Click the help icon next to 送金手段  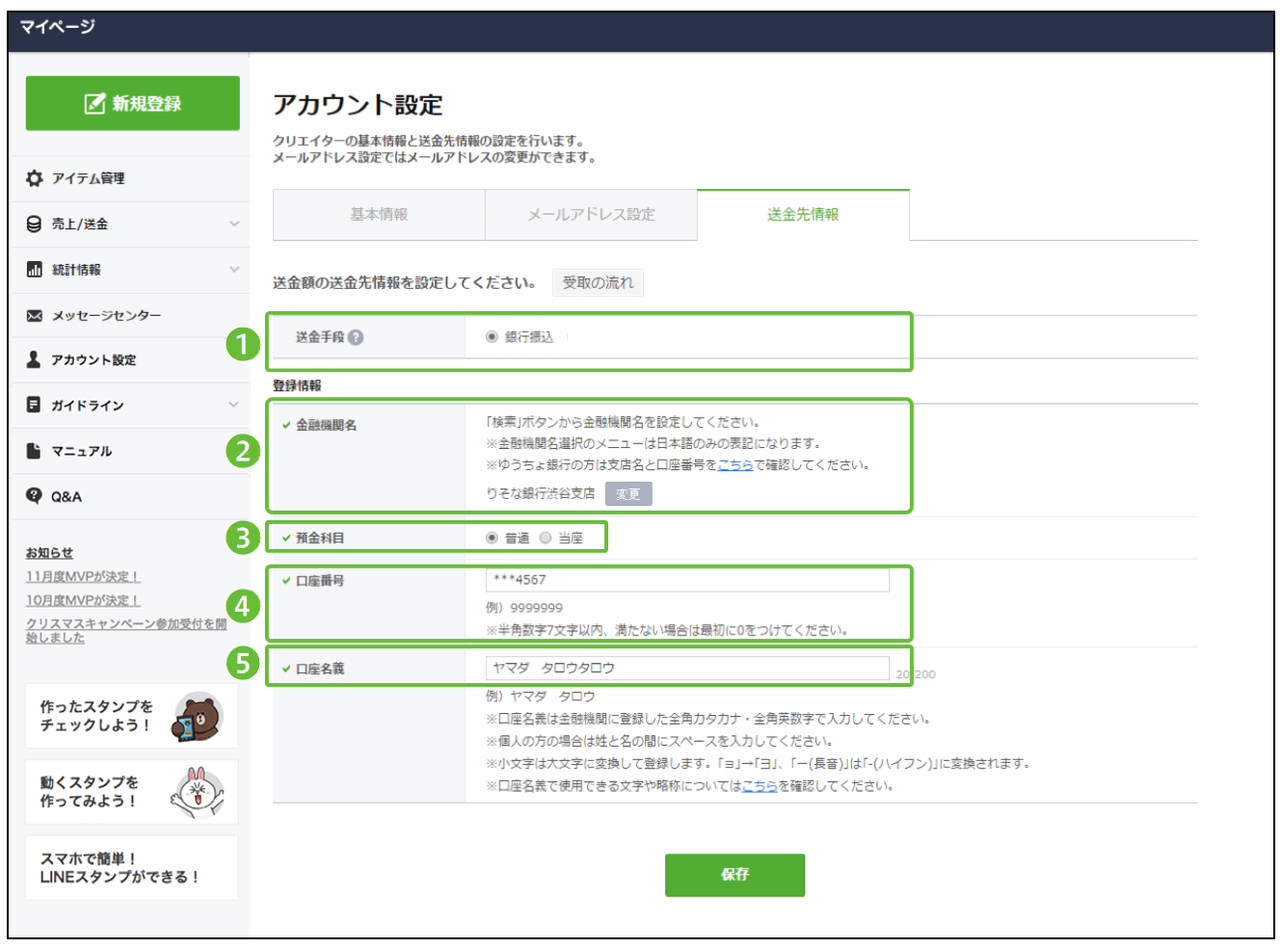357,338
